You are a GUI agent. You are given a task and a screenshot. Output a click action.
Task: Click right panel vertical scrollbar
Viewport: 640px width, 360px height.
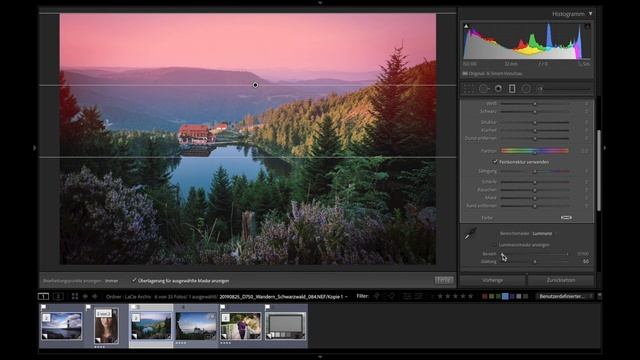click(x=599, y=170)
